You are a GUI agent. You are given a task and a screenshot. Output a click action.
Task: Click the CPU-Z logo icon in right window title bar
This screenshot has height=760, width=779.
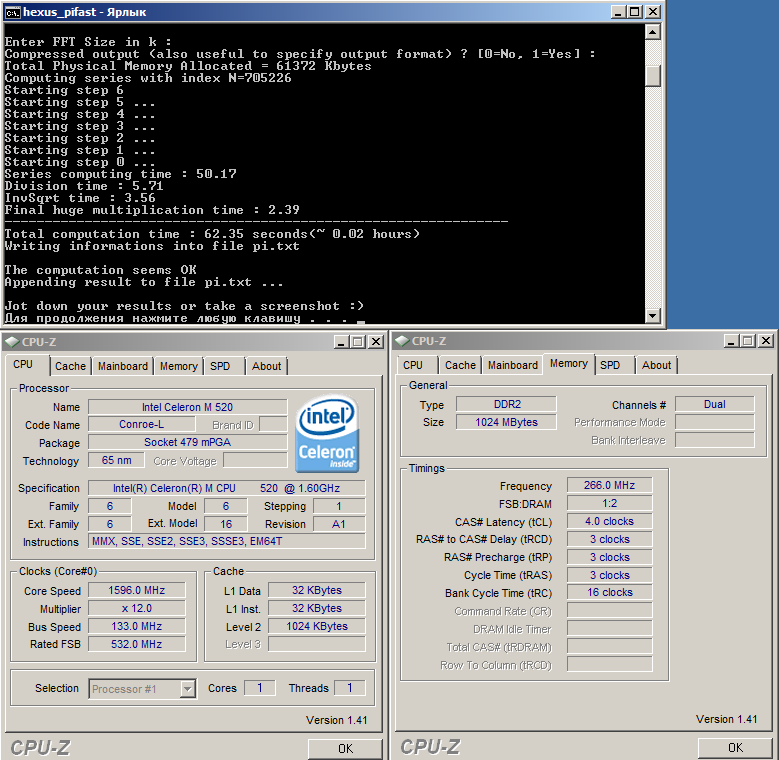[402, 341]
